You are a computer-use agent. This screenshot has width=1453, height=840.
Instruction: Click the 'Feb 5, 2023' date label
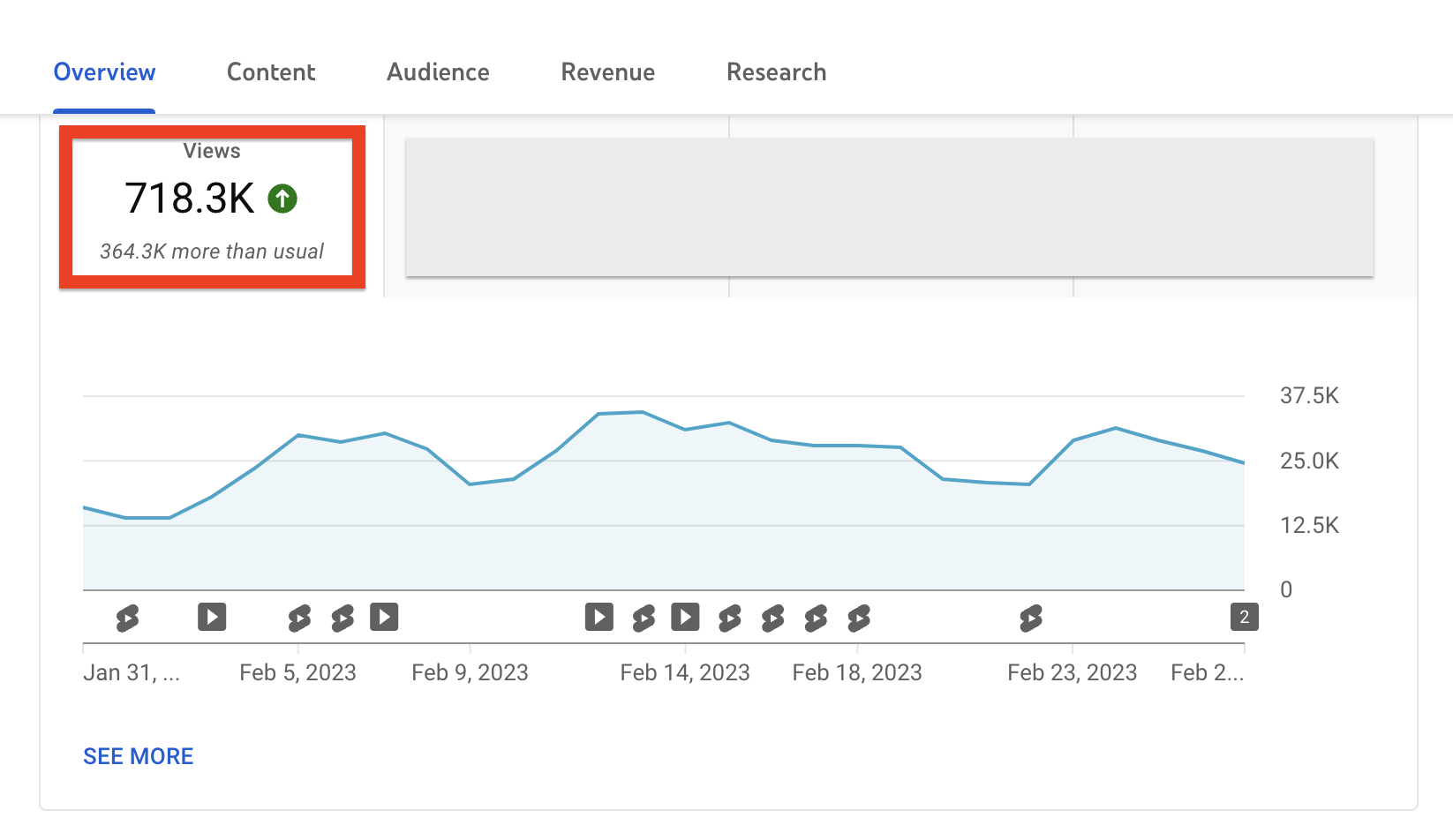(297, 672)
